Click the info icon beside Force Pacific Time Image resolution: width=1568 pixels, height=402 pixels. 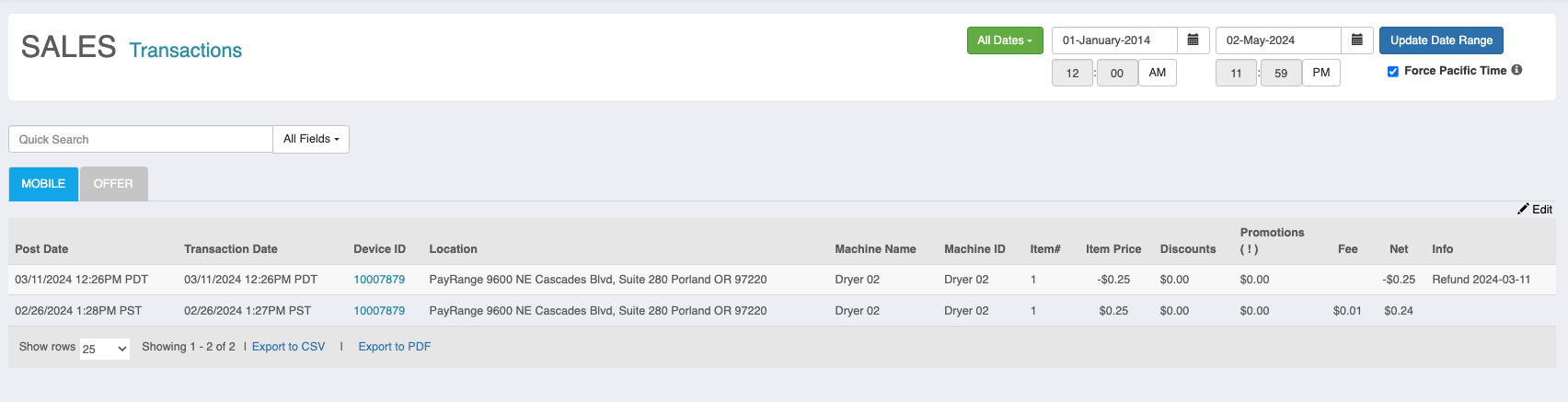[x=1516, y=70]
